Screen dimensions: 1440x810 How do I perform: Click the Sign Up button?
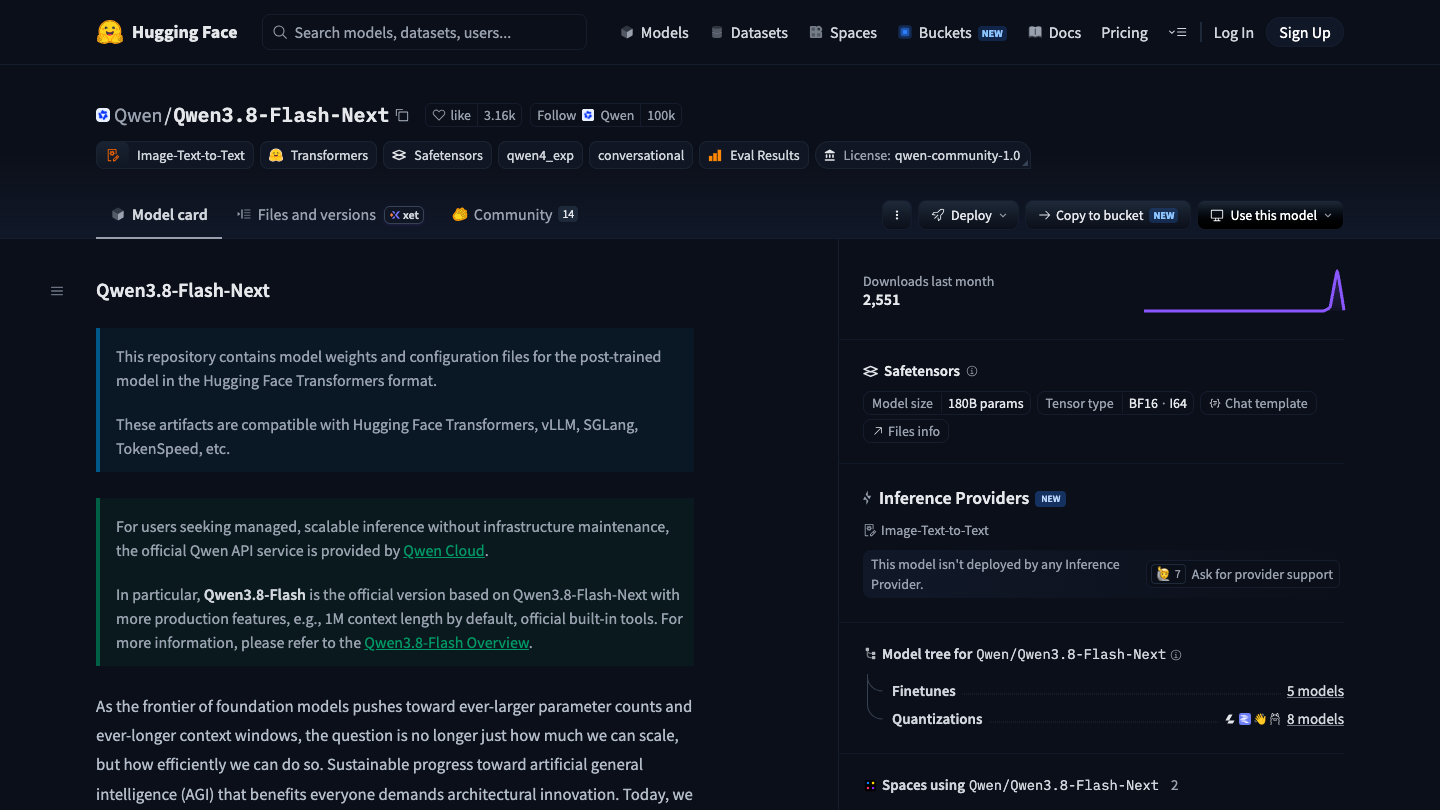click(x=1304, y=32)
